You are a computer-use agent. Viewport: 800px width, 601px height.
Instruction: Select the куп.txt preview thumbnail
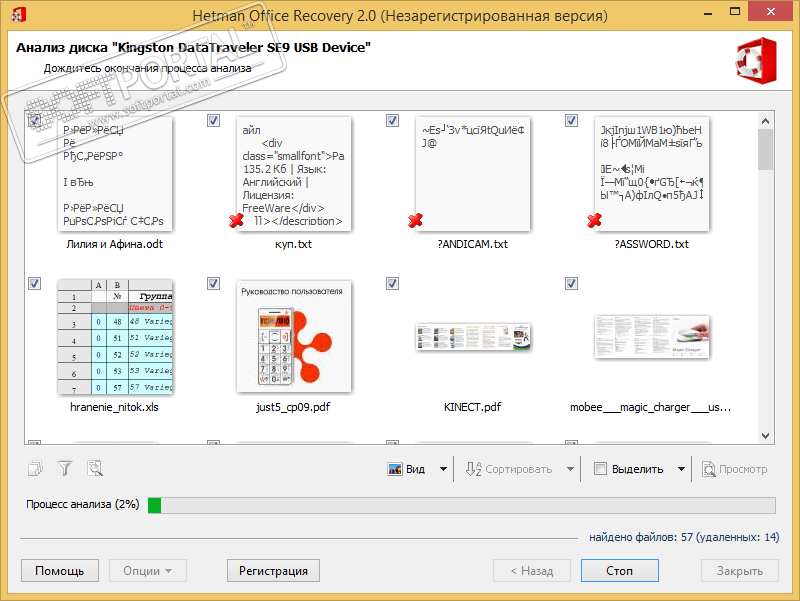coord(294,173)
